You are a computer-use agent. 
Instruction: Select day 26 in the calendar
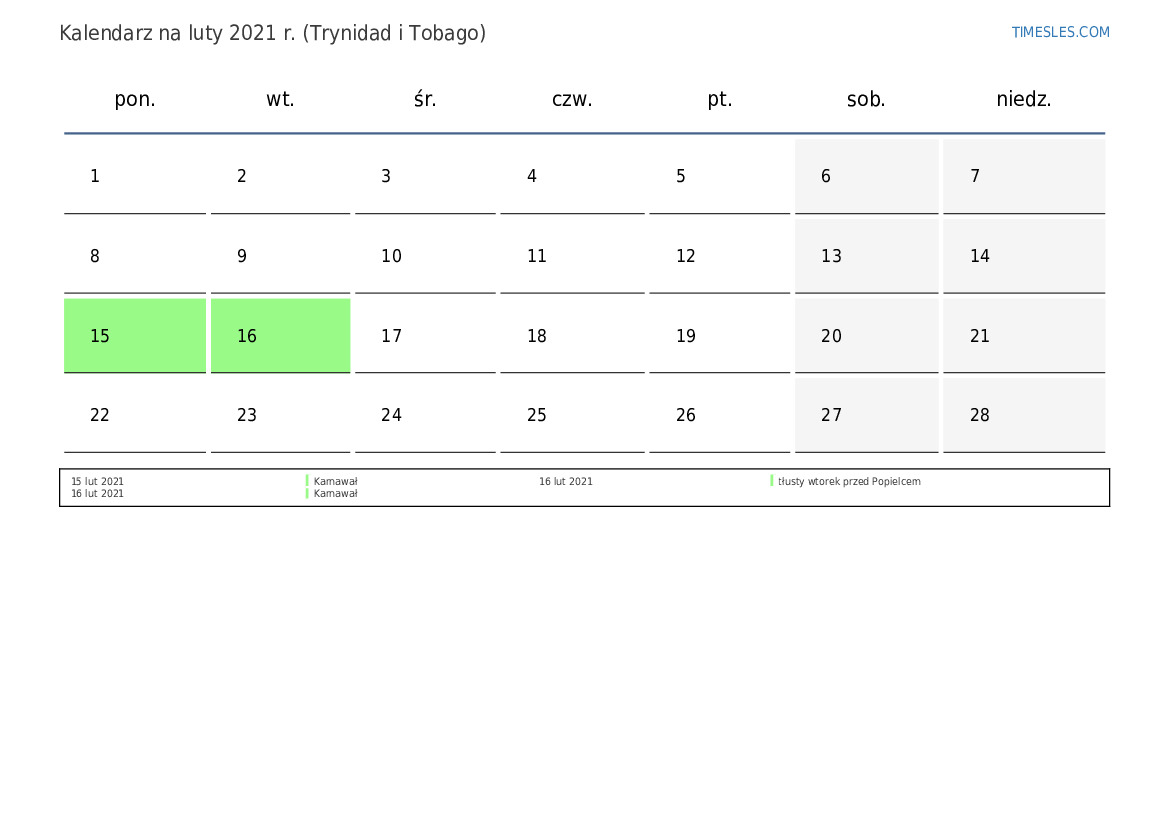(719, 415)
